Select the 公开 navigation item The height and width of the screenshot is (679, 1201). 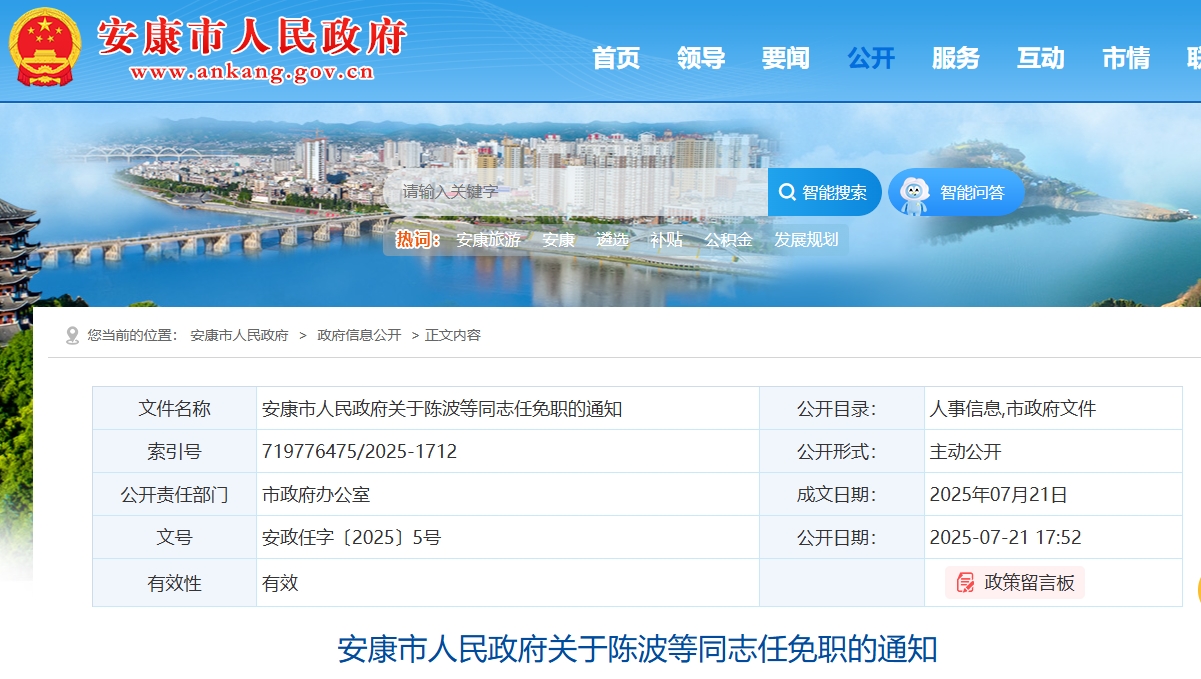871,59
